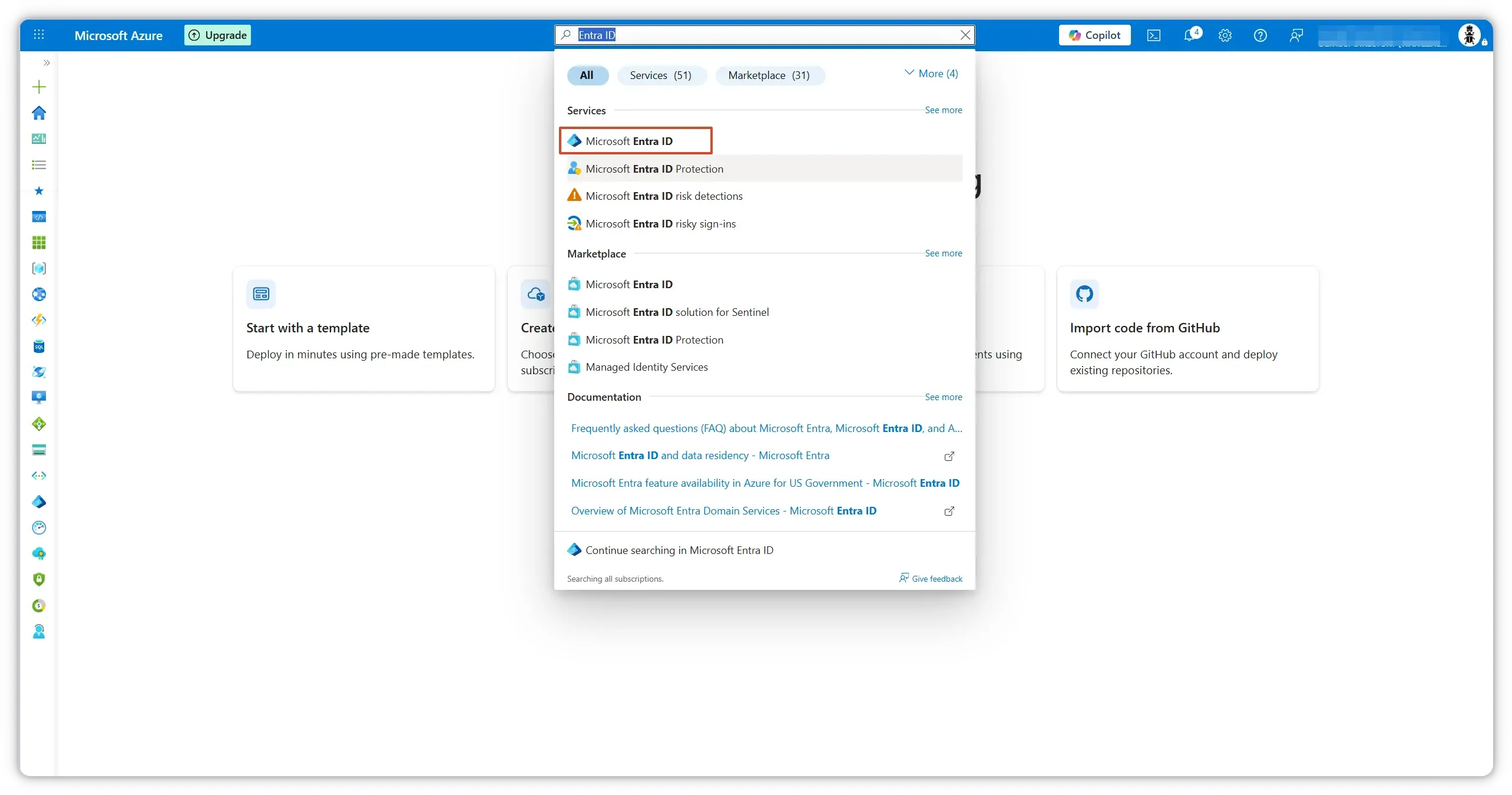
Task: Open the Import code from GitHub card
Action: point(1187,328)
